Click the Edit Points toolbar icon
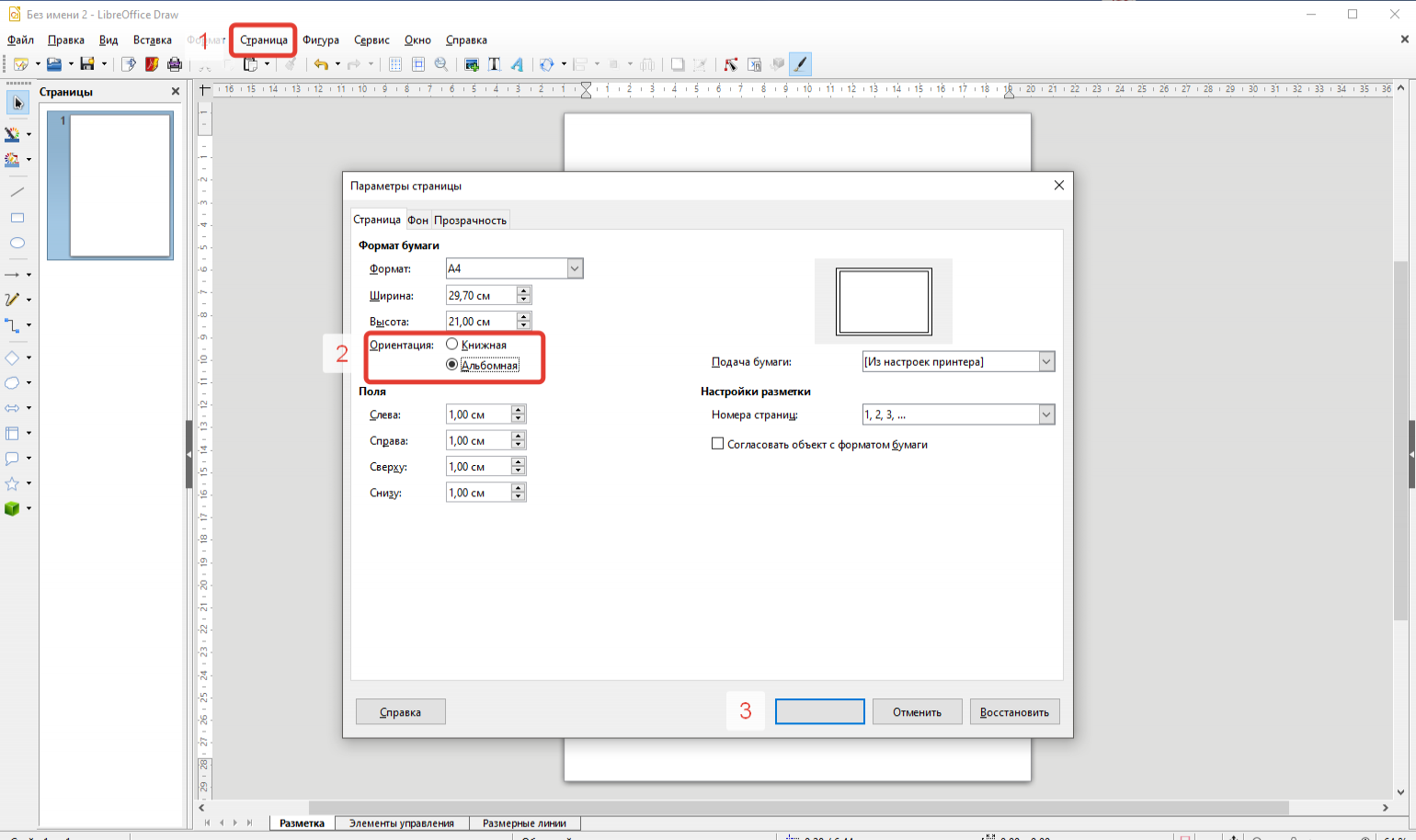This screenshot has height=840, width=1416. pos(731,64)
